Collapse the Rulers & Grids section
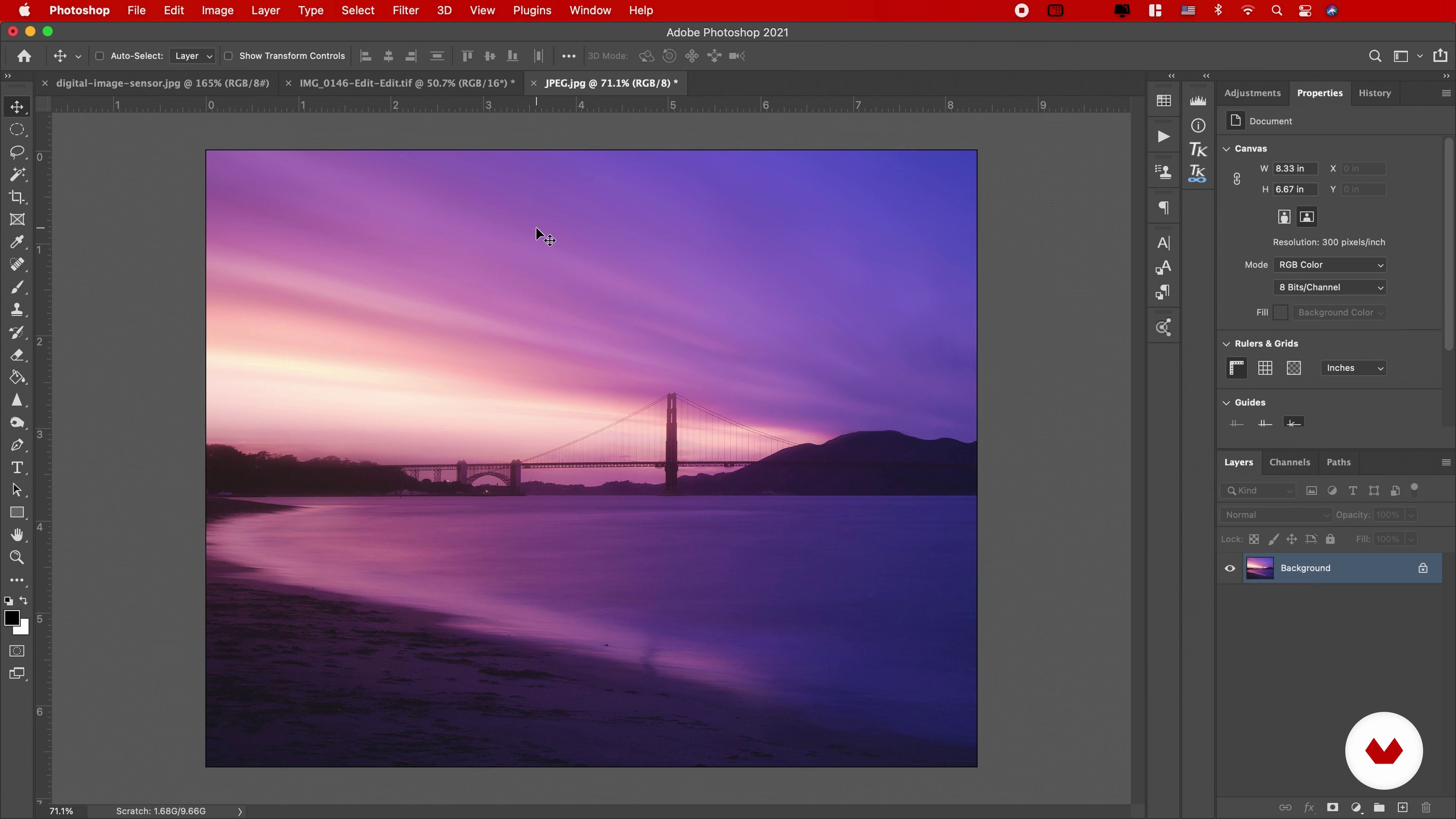This screenshot has height=819, width=1456. click(x=1226, y=344)
